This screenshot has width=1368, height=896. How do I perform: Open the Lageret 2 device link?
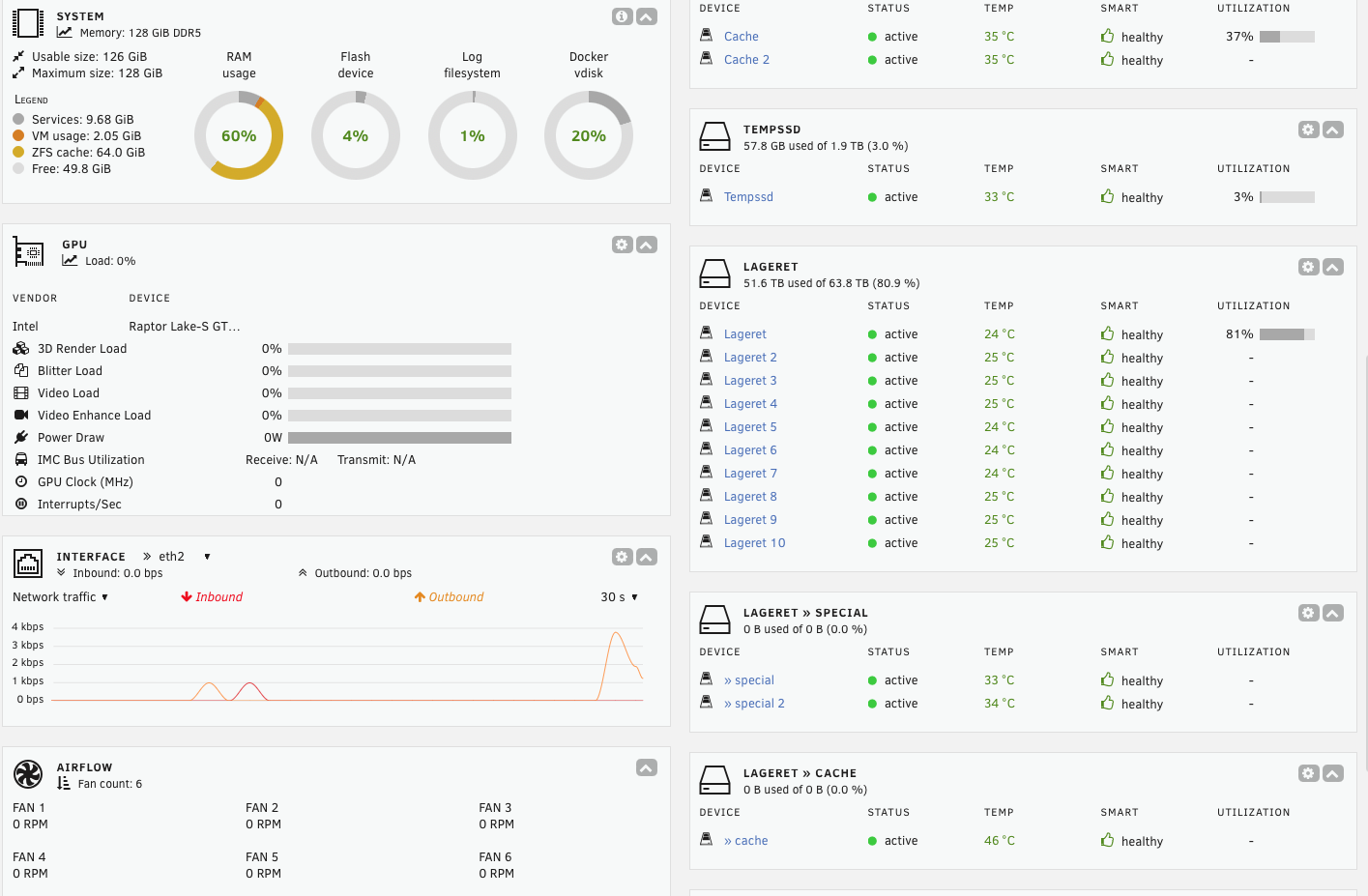750,358
